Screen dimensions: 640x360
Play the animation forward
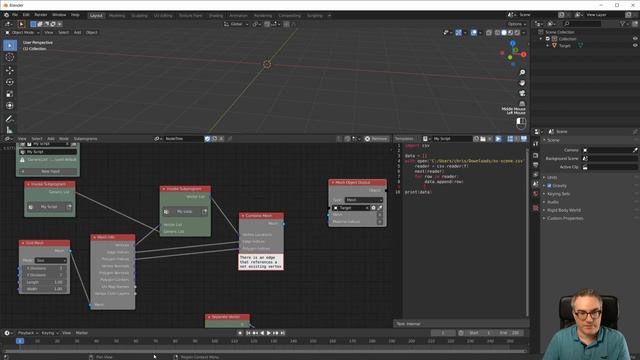269,333
